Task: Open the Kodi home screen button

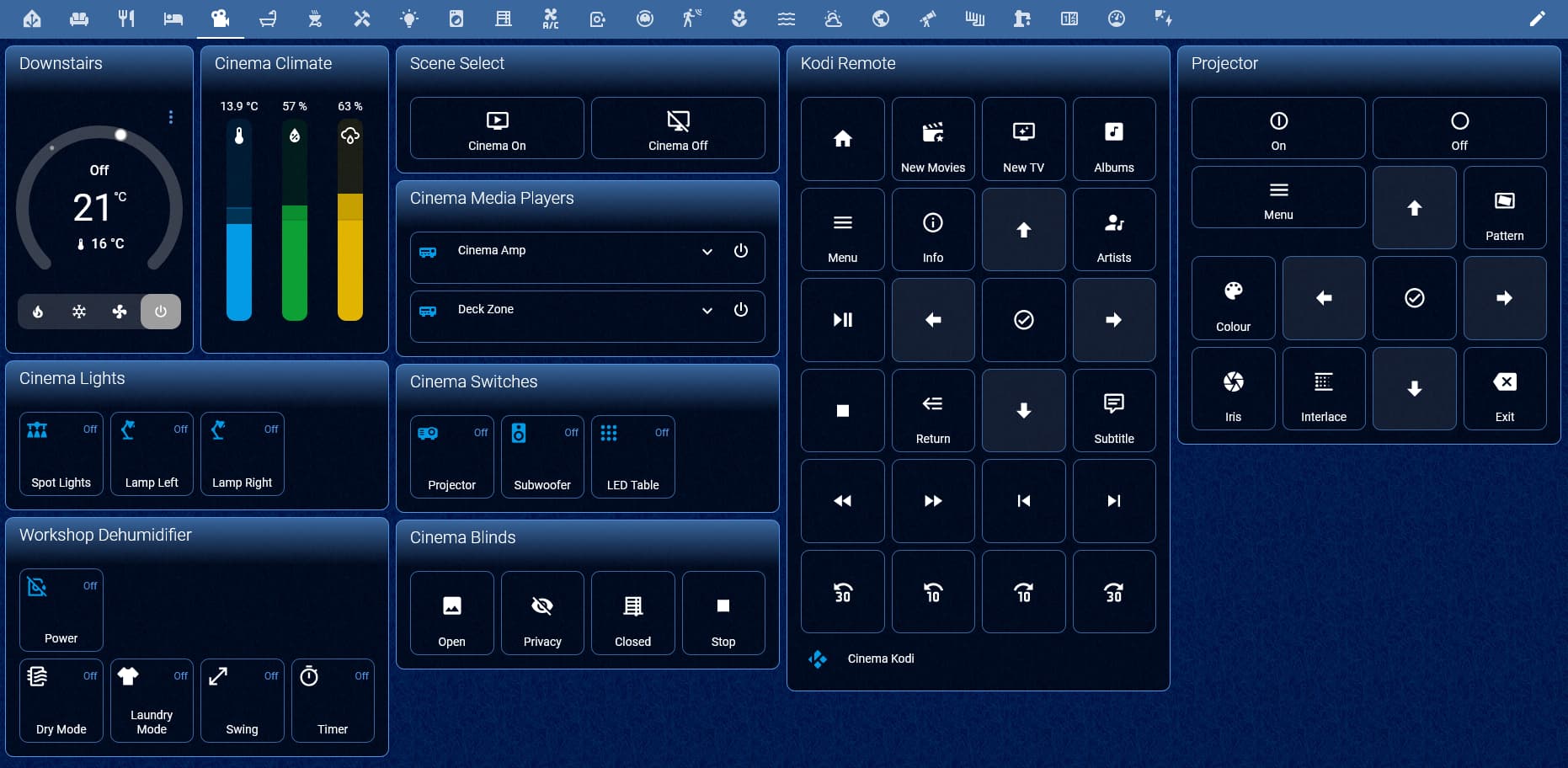Action: (x=842, y=139)
